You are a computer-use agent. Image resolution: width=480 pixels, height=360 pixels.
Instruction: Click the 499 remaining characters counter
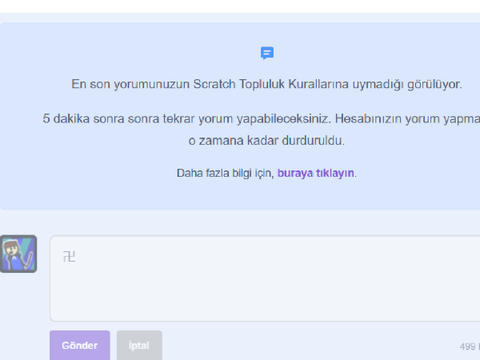pyautogui.click(x=470, y=347)
